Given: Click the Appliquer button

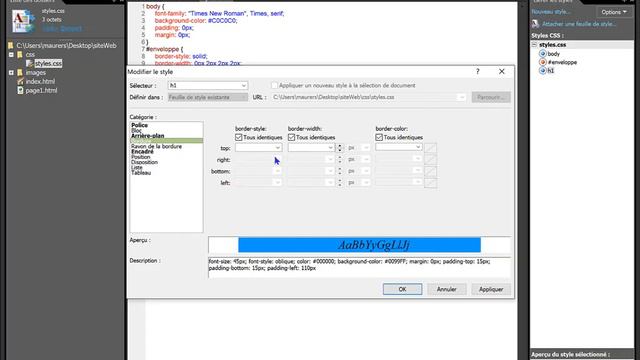Looking at the screenshot, I should [491, 289].
